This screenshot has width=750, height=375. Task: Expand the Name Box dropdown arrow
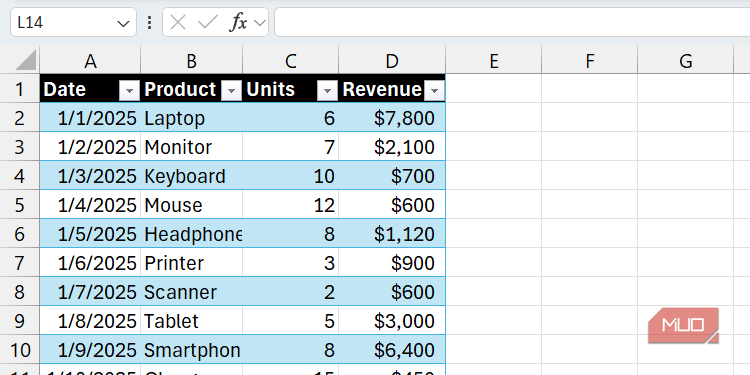tap(123, 22)
